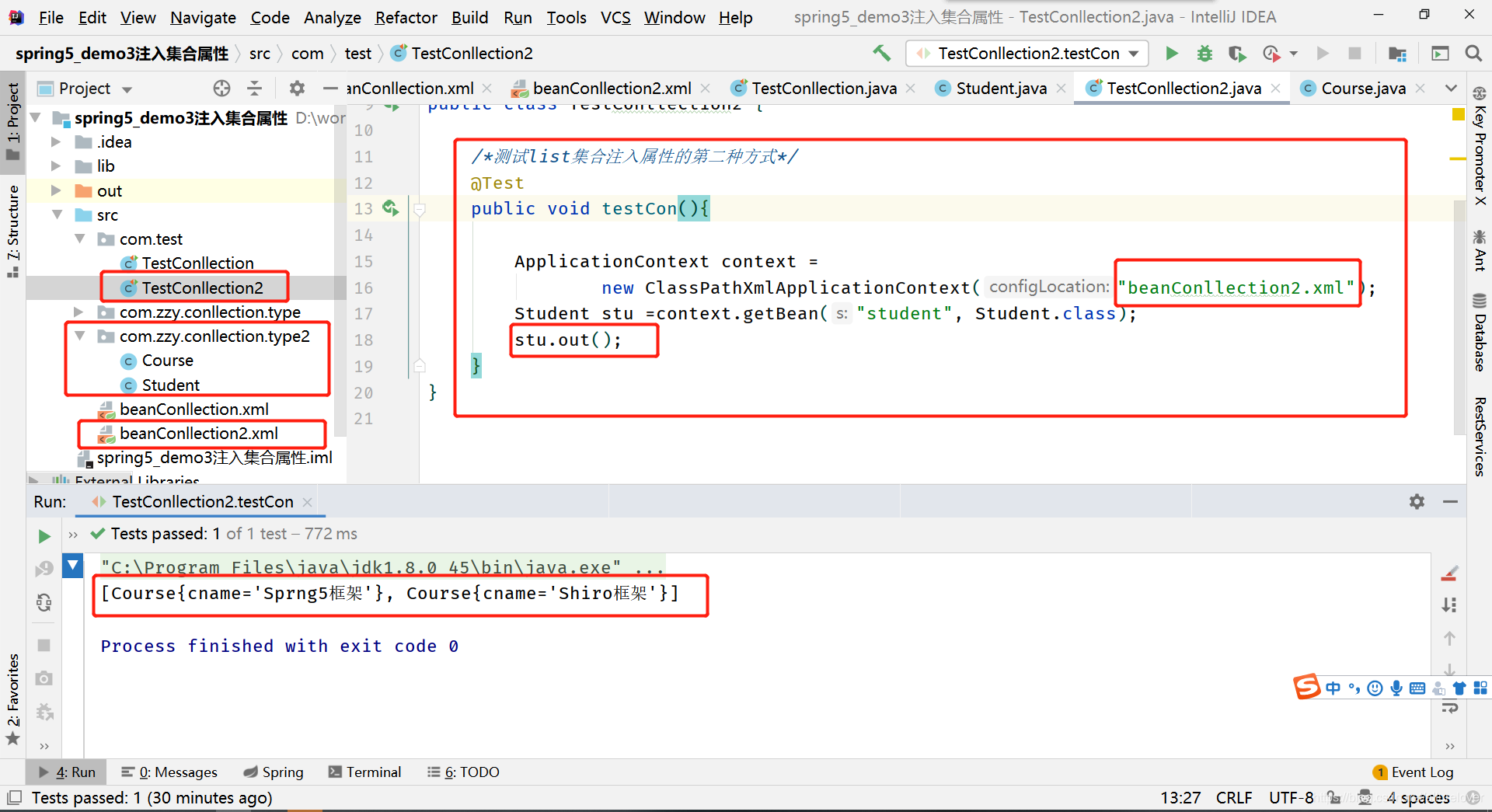Fold testCon method via gutter fold marker
The width and height of the screenshot is (1492, 812).
(420, 209)
